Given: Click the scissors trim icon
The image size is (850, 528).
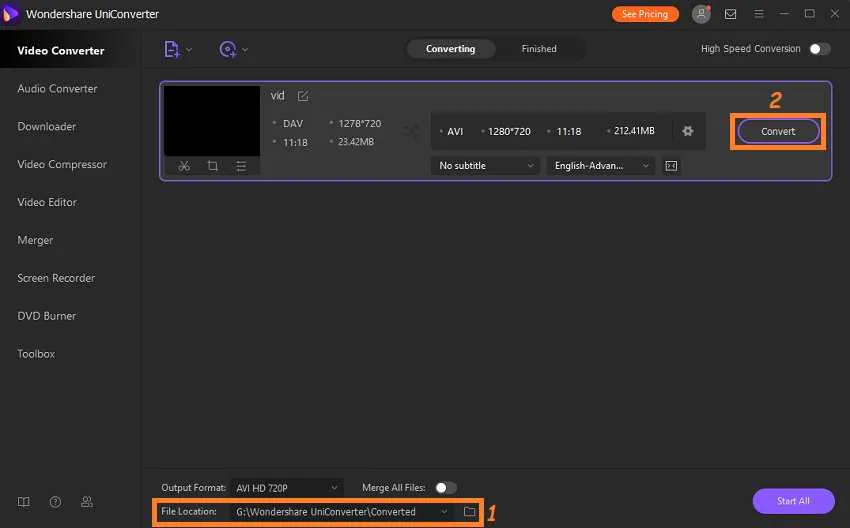Looking at the screenshot, I should (x=184, y=166).
